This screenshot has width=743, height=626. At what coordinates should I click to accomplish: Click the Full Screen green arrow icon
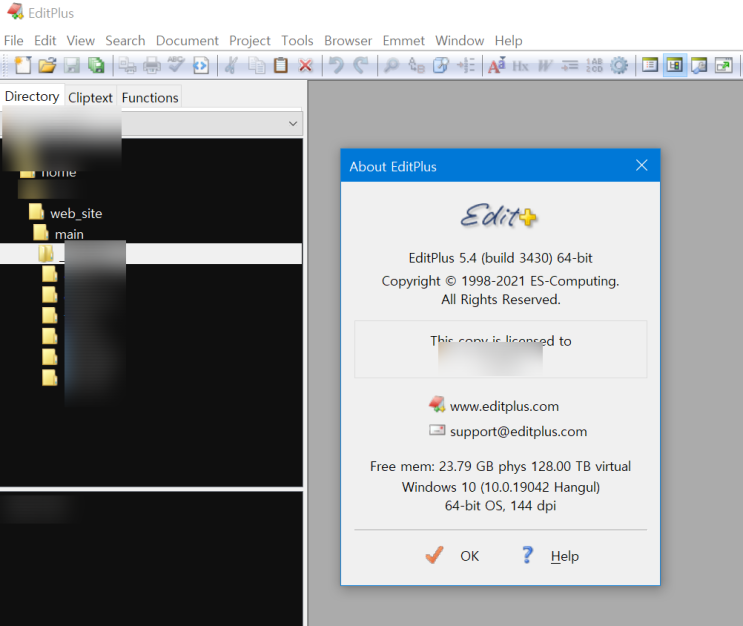coord(724,65)
